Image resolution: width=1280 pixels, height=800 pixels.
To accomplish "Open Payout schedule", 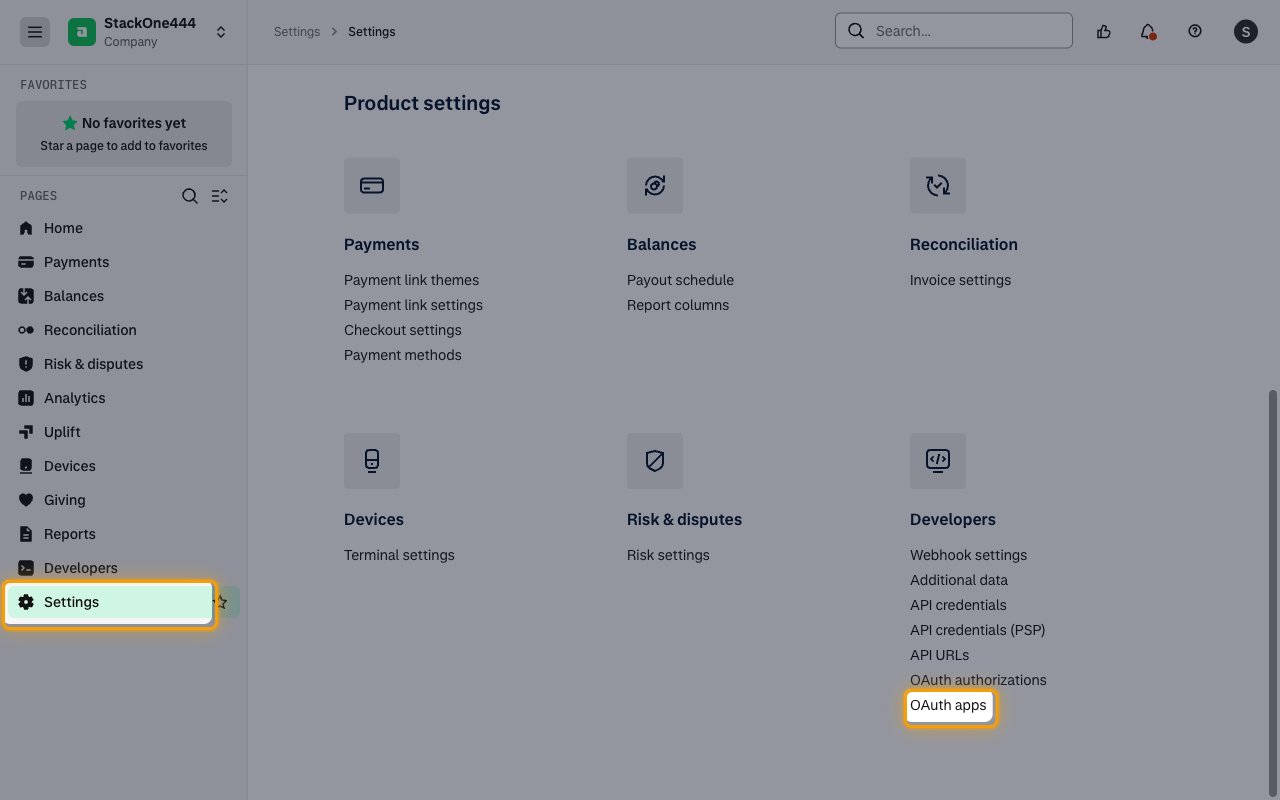I will (680, 280).
